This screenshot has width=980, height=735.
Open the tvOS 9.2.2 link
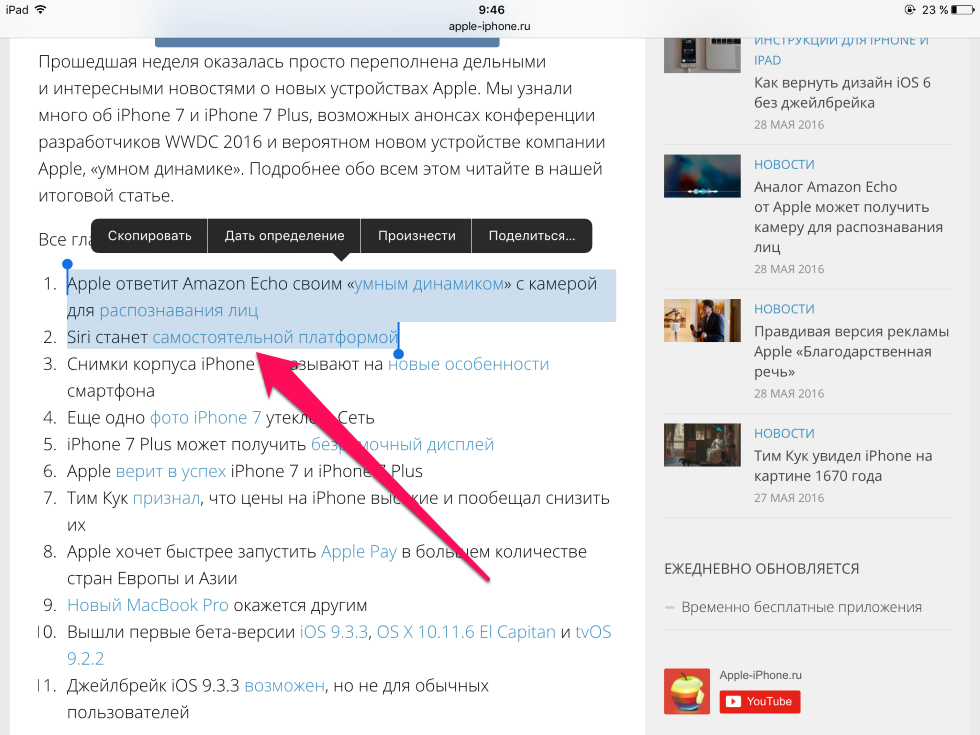[593, 632]
